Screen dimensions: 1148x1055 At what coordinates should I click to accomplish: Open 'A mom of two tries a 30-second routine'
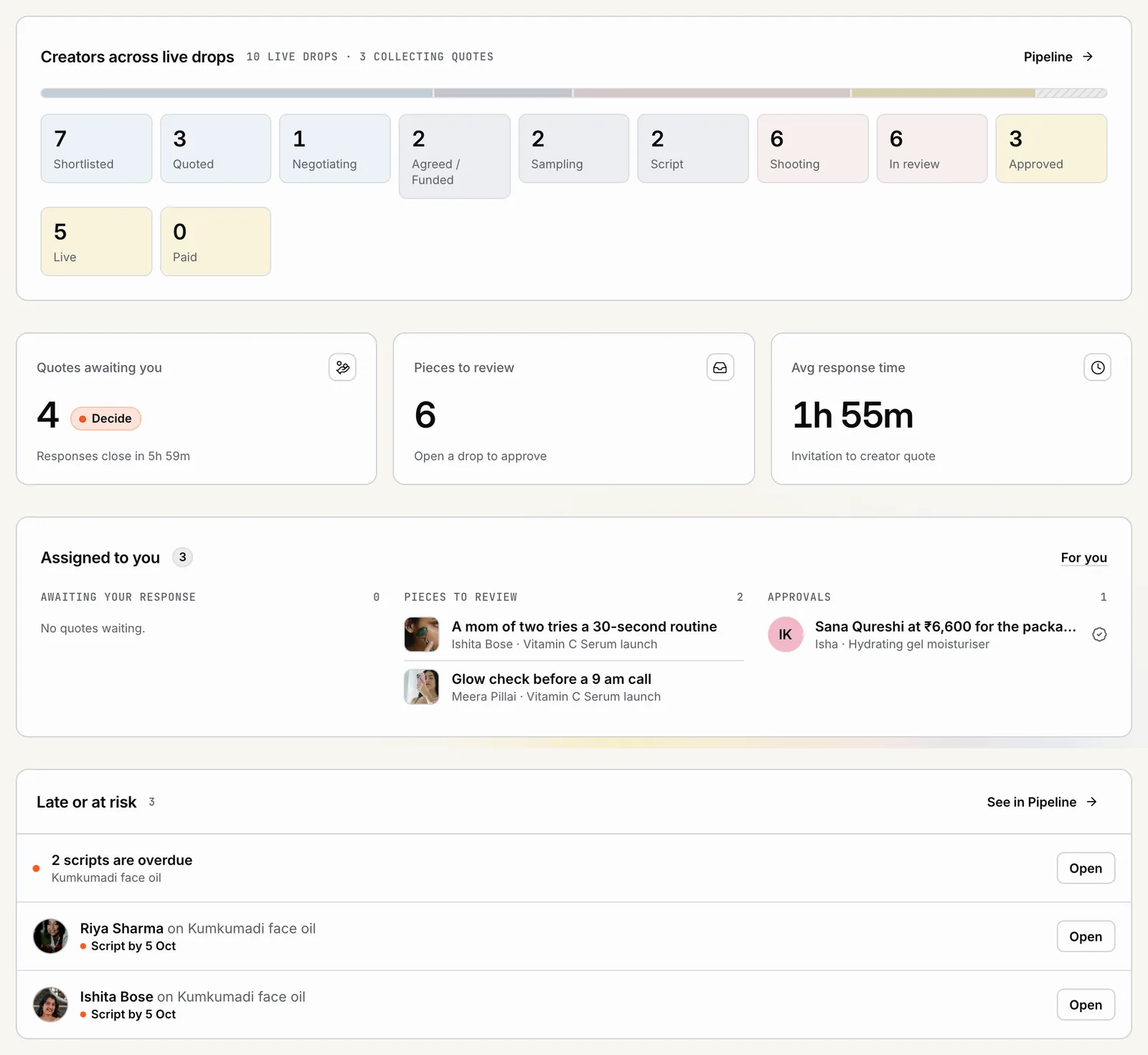point(584,627)
